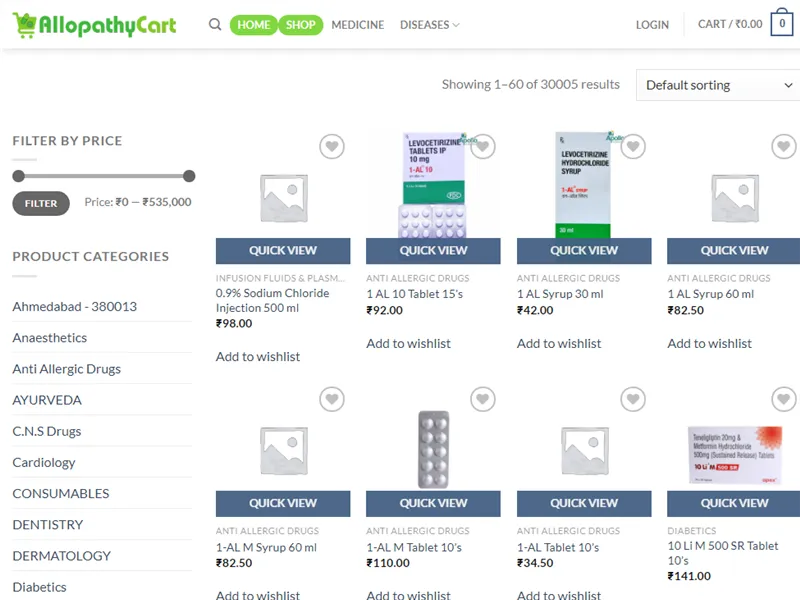This screenshot has height=600, width=800.
Task: Open 1-AL Tablet 10's title
Action: coord(558,547)
